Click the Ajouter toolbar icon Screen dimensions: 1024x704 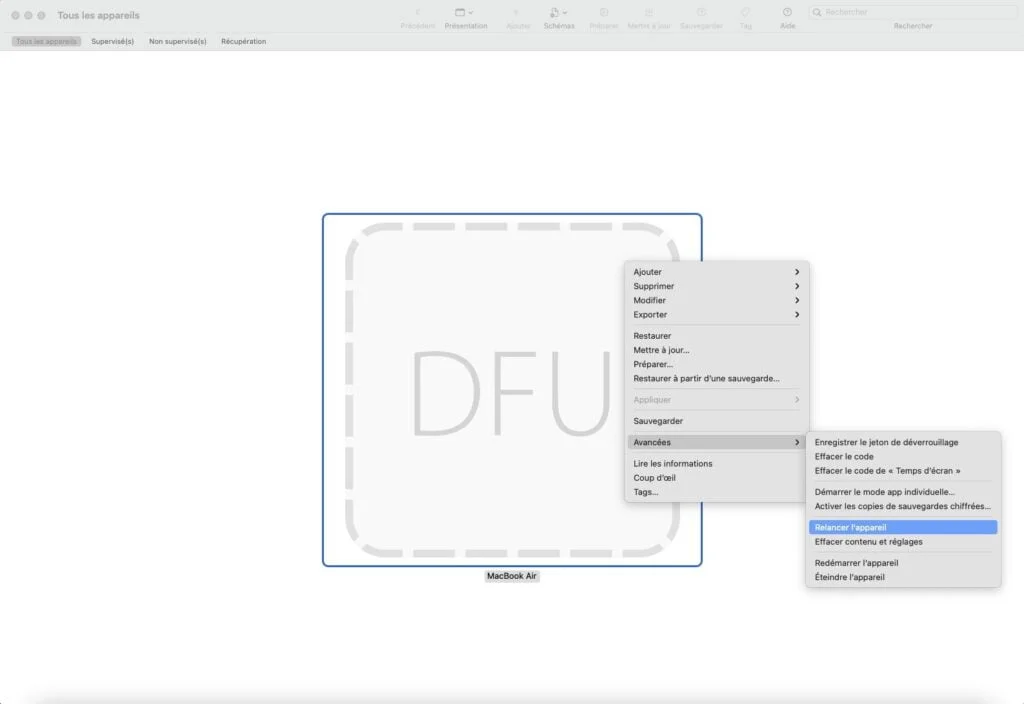pyautogui.click(x=517, y=14)
